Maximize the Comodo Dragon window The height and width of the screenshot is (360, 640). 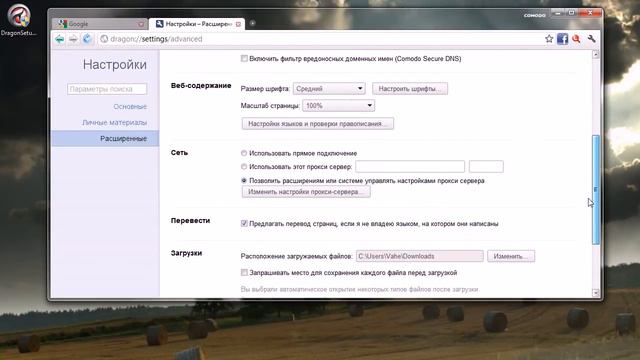[571, 13]
